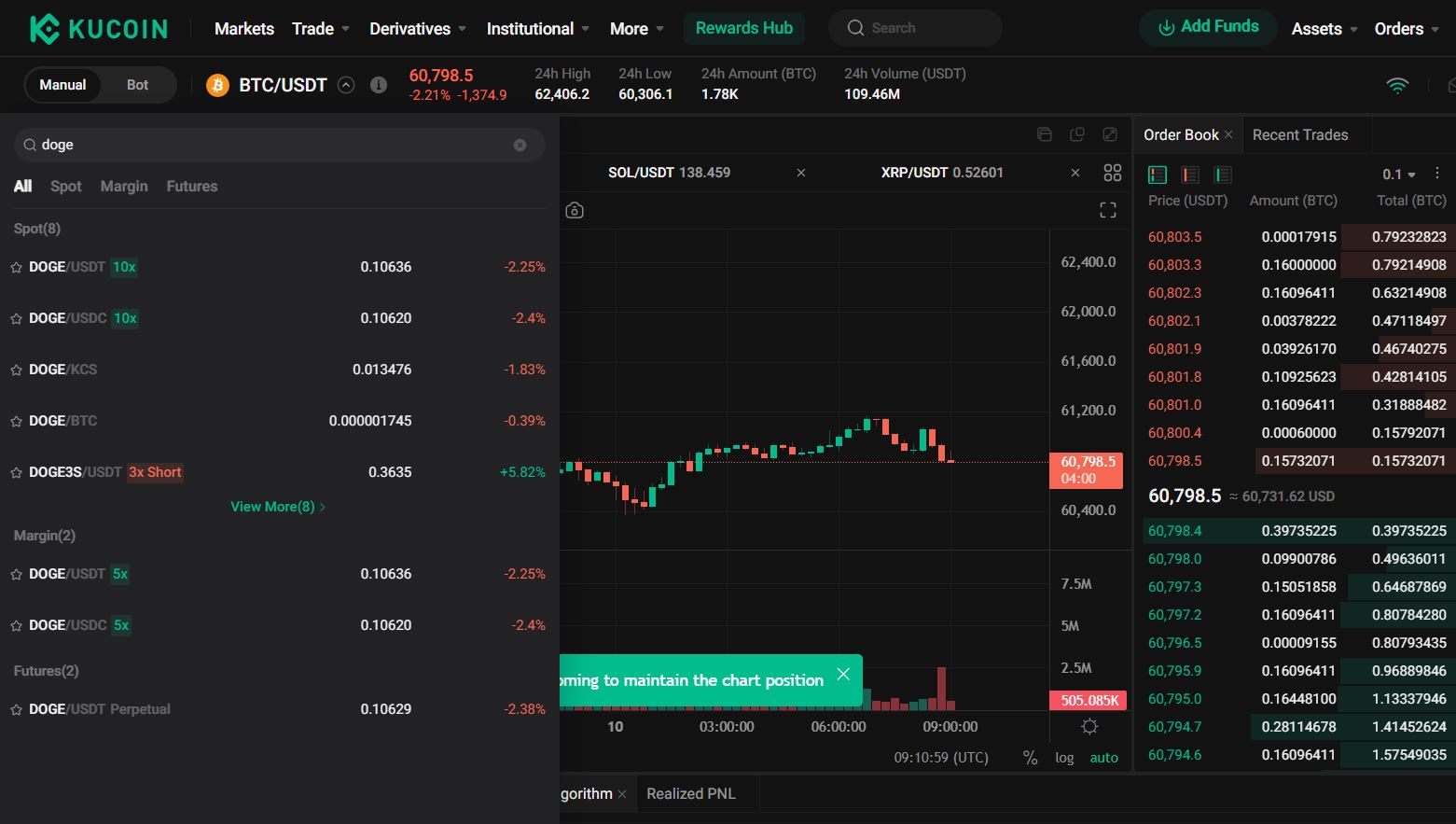Viewport: 1456px width, 824px height.
Task: Expand the Orders menu
Action: tap(1407, 29)
